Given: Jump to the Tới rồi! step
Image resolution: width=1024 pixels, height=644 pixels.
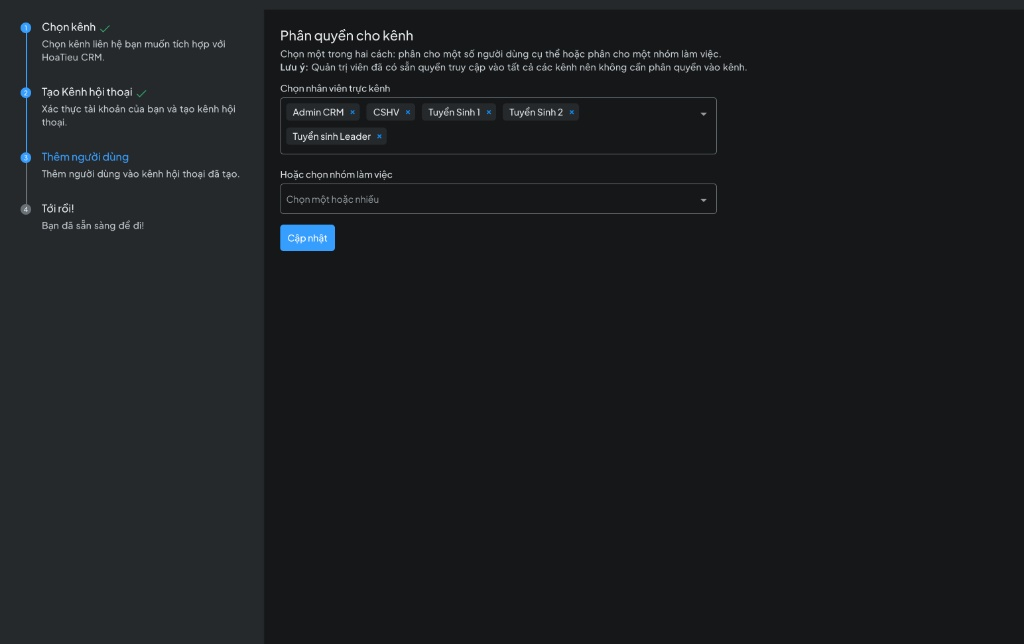Looking at the screenshot, I should pyautogui.click(x=58, y=209).
